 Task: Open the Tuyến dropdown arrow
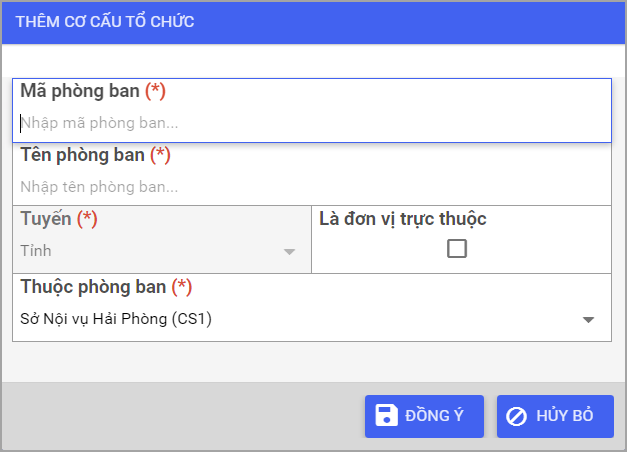(289, 251)
